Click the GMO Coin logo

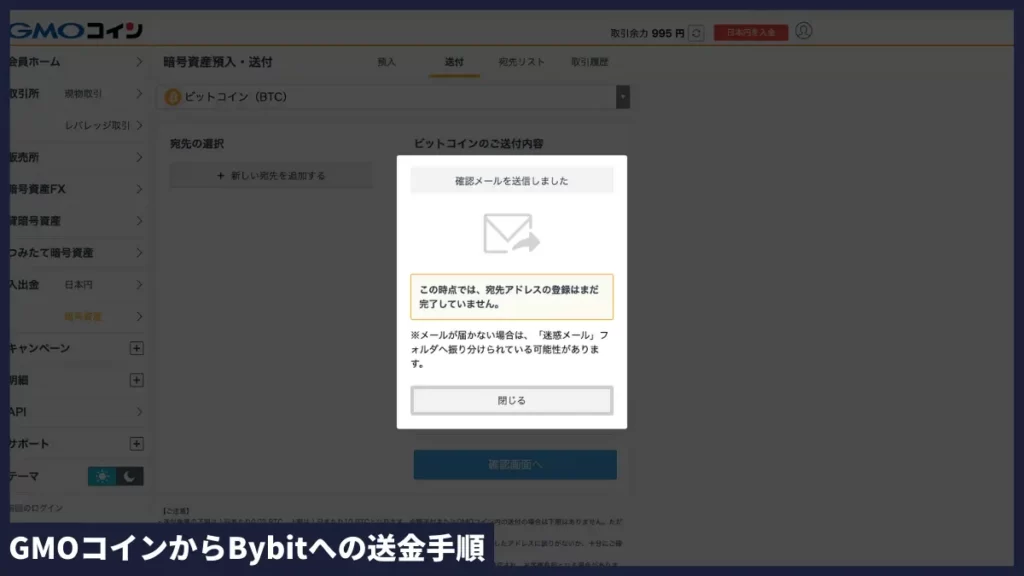76,30
